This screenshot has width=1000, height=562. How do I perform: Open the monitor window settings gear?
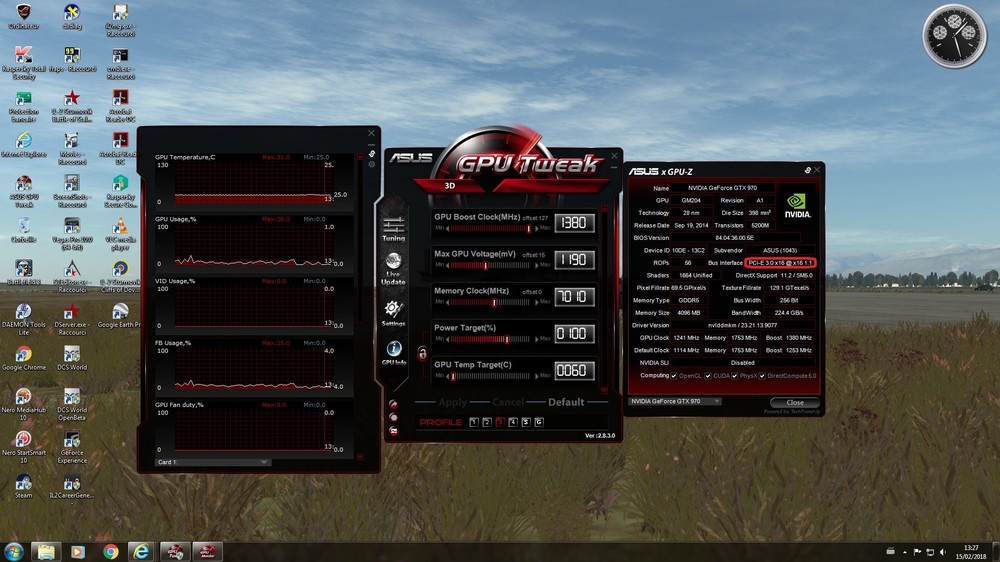(372, 164)
